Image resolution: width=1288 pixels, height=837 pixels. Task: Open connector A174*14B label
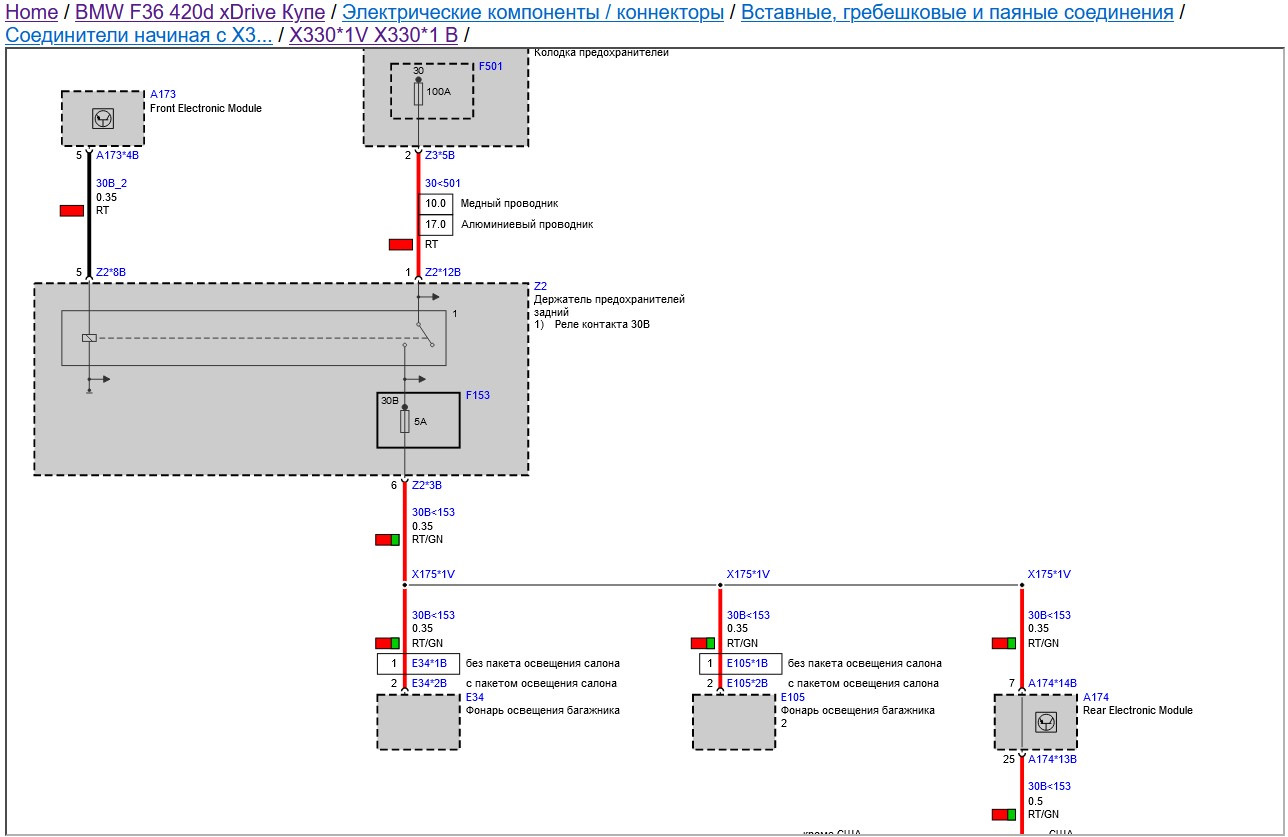coord(1053,683)
